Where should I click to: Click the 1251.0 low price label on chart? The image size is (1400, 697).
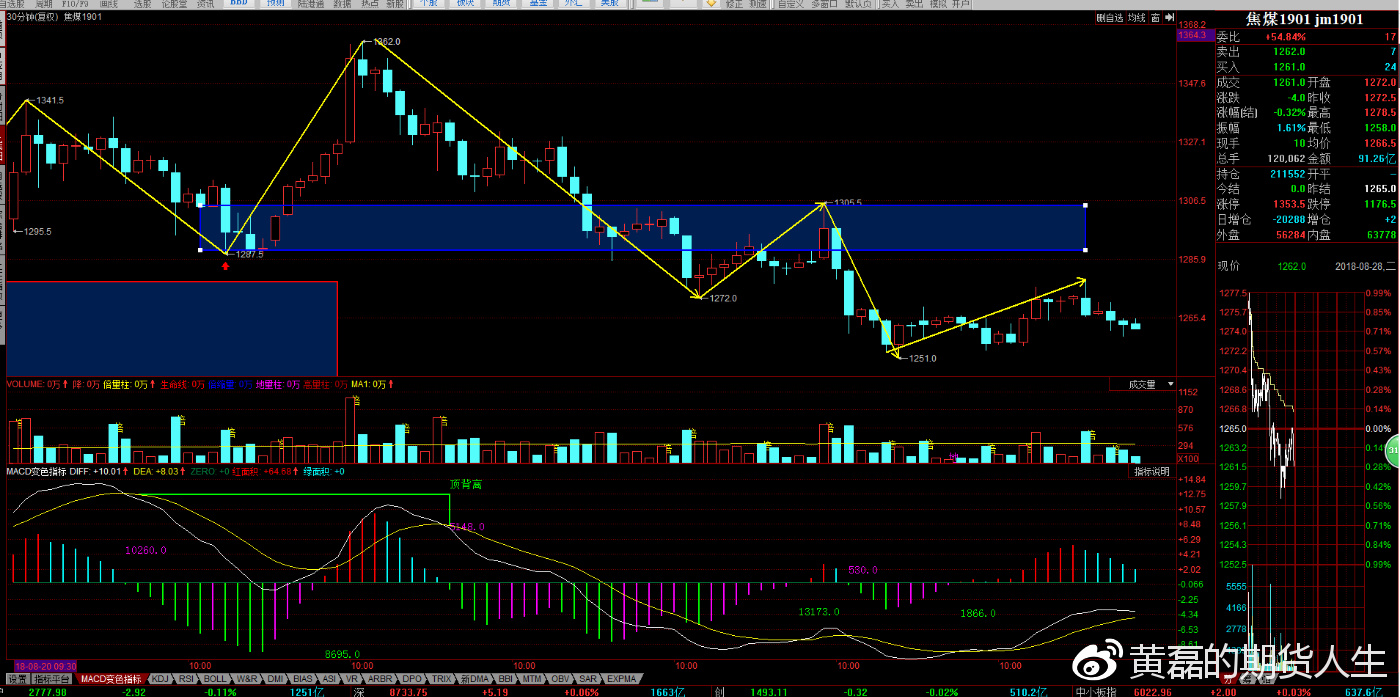point(922,358)
